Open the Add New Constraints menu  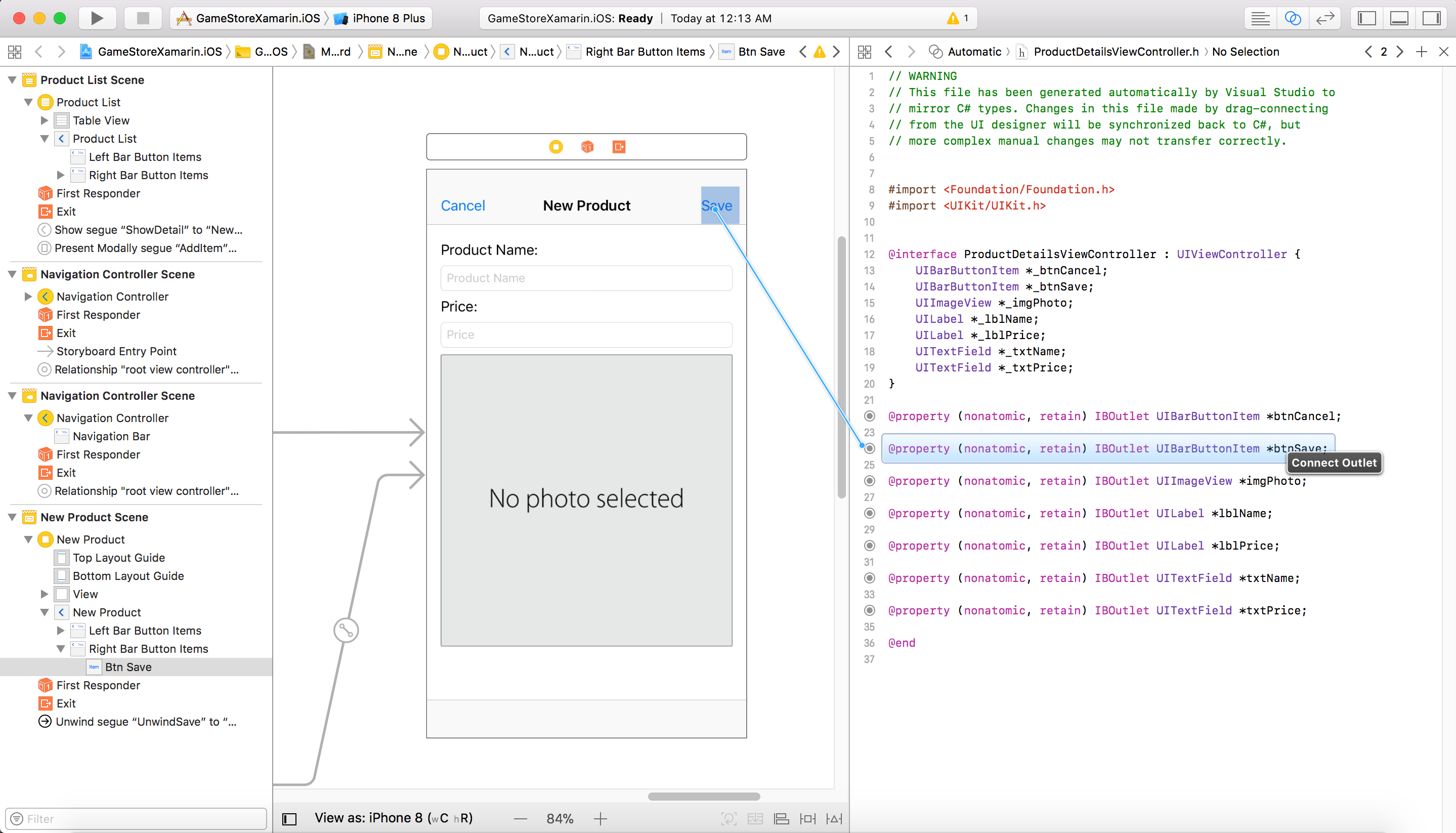coord(807,819)
